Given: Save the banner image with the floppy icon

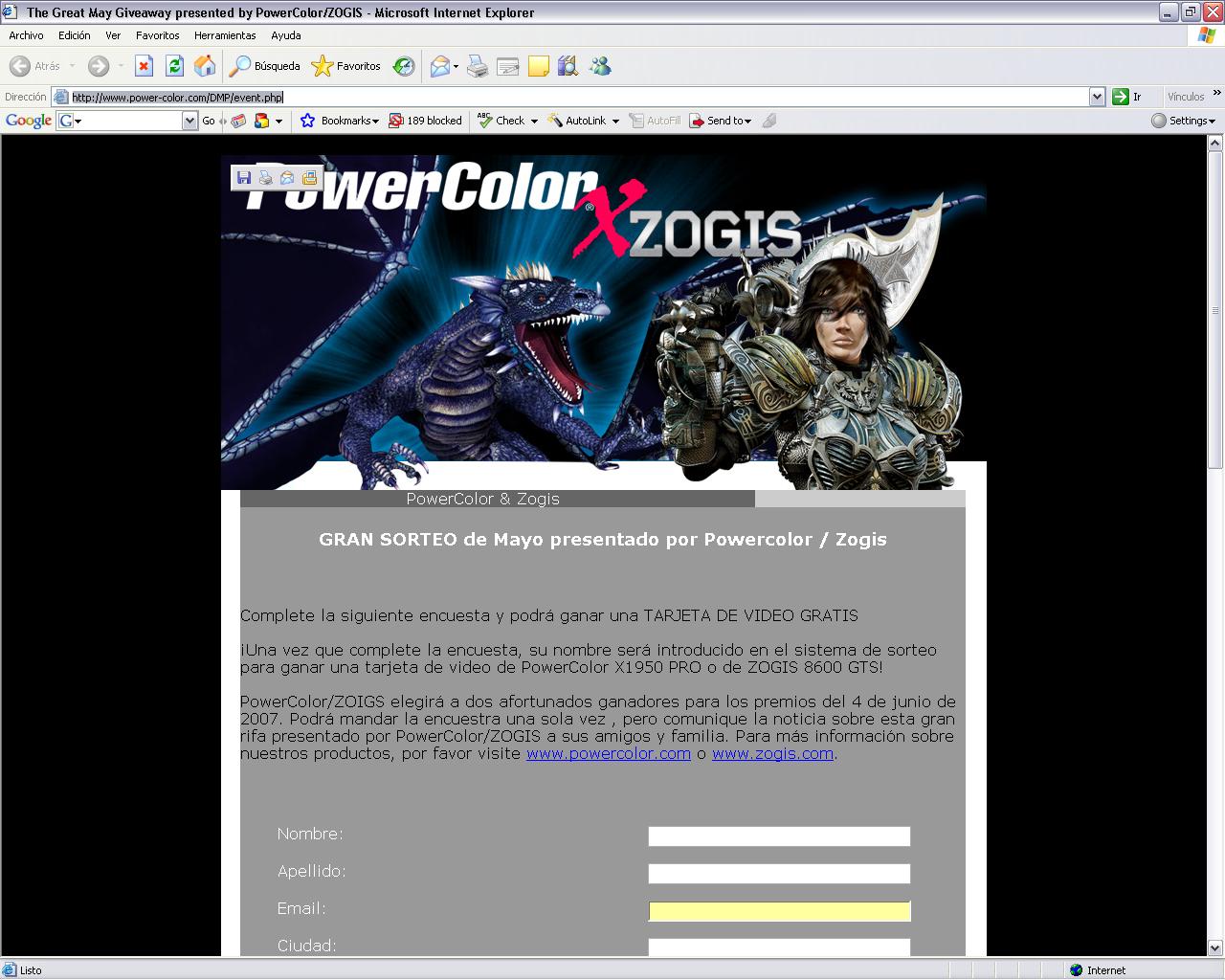Looking at the screenshot, I should click(244, 178).
